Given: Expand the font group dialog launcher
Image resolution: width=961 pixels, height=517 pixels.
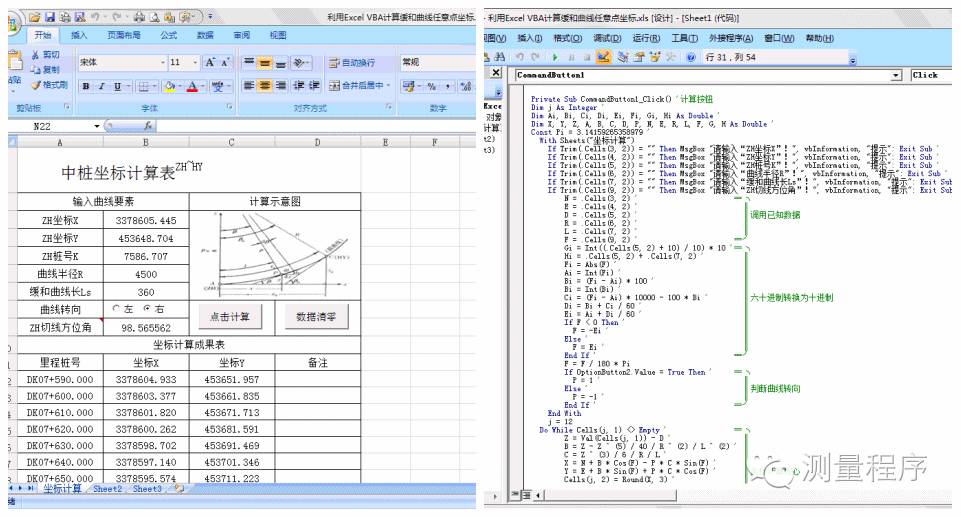Looking at the screenshot, I should pos(229,107).
